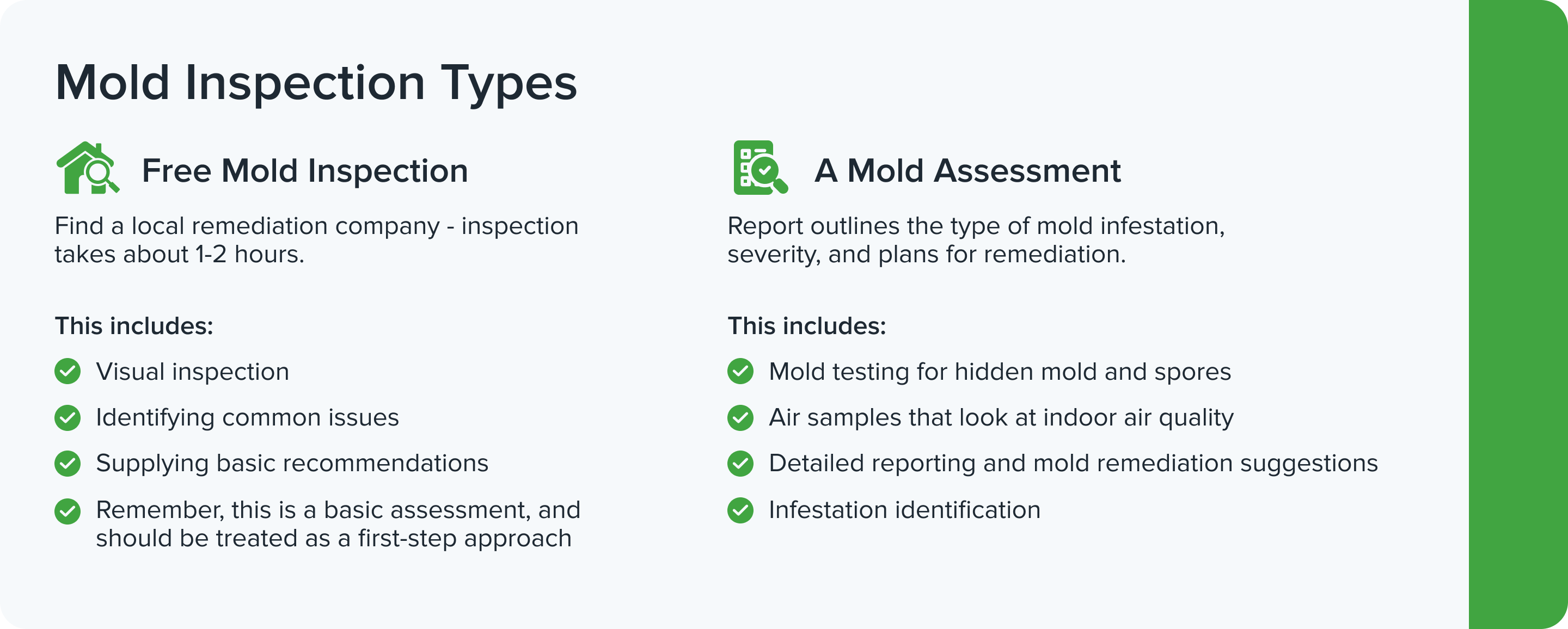
Task: Click the house with magnifier icon
Action: pos(87,169)
